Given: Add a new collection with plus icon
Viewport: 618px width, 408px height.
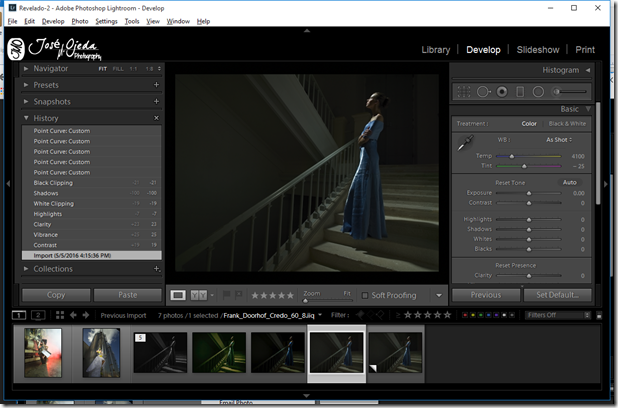Looking at the screenshot, I should coord(156,269).
